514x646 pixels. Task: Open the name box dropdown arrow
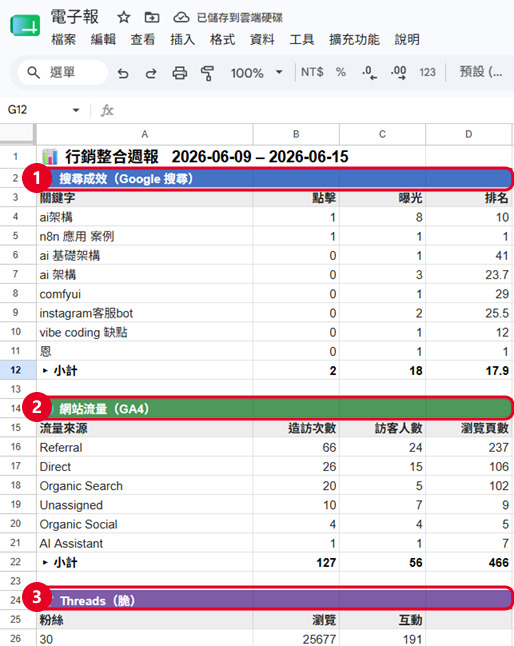(x=76, y=110)
